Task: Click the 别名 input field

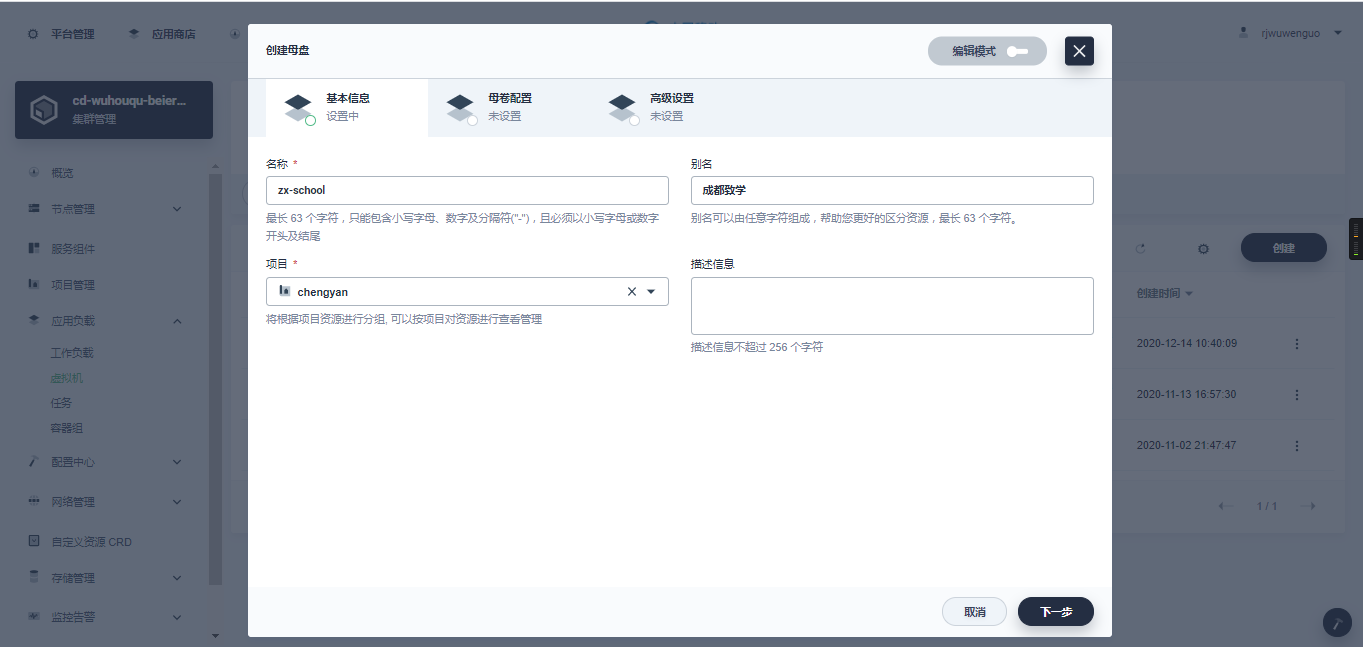Action: tap(891, 190)
